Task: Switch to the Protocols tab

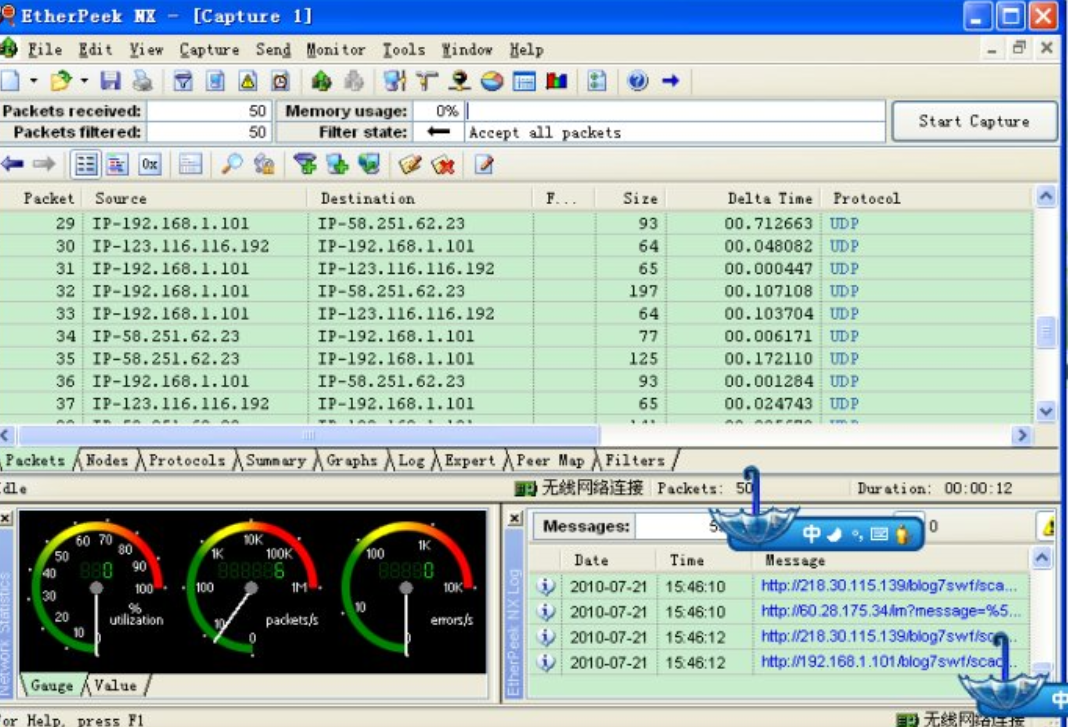Action: tap(187, 461)
